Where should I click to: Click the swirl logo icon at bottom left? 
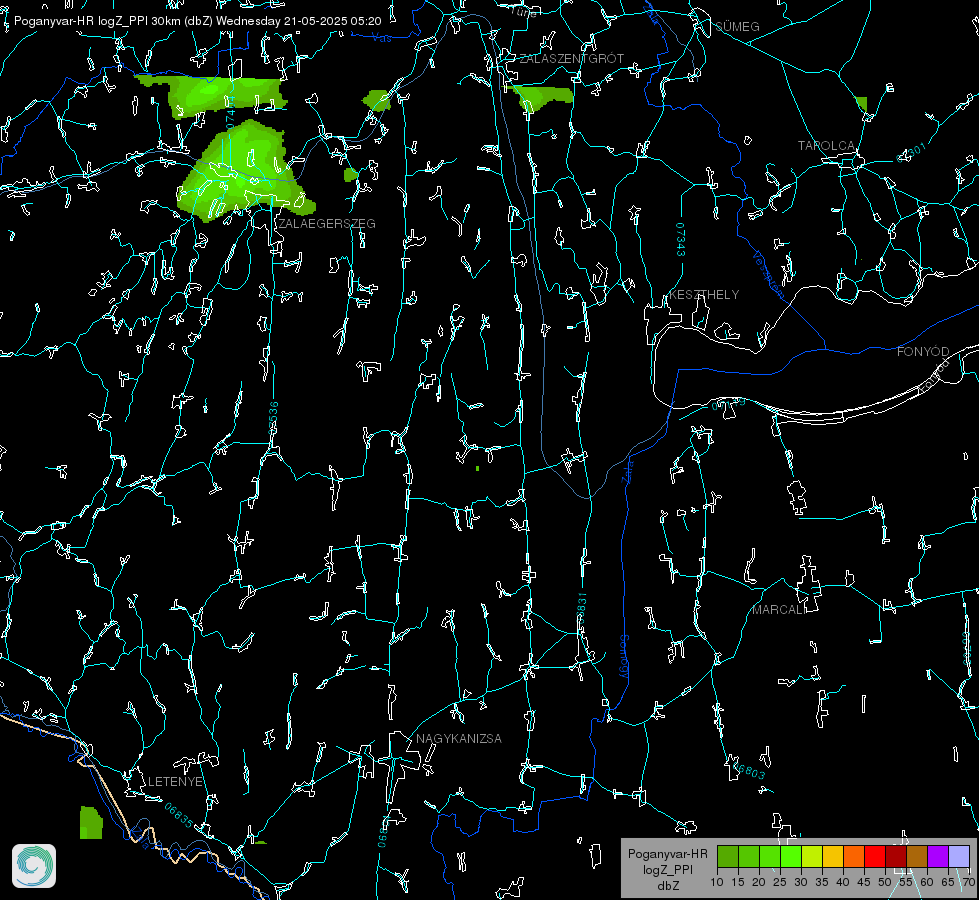click(x=34, y=866)
